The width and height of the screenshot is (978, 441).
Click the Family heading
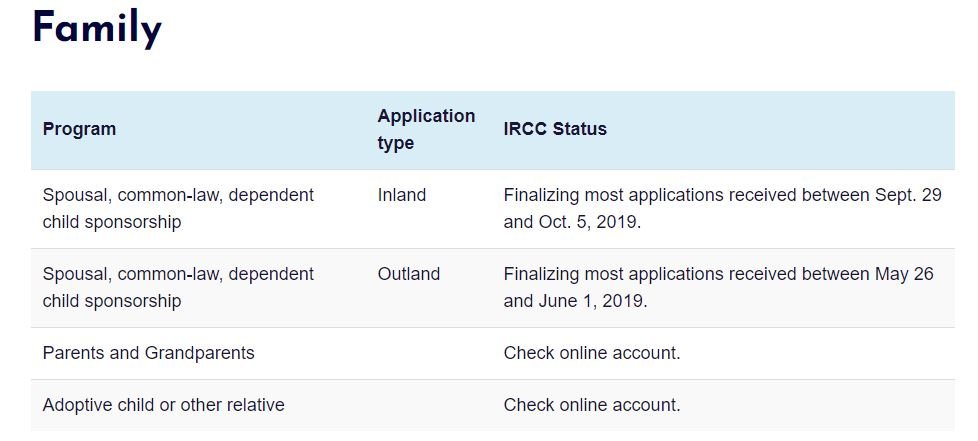pyautogui.click(x=97, y=28)
